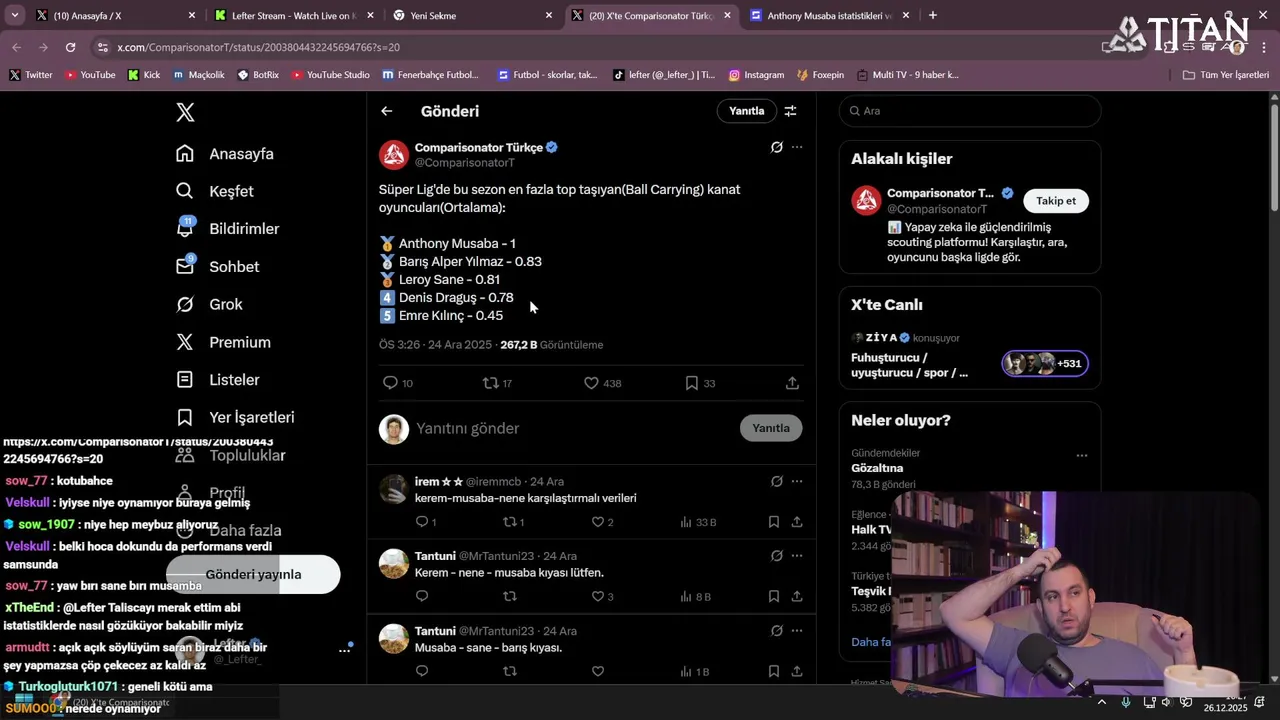This screenshot has height=720, width=1280.
Task: Open Comparisonator Türkçe profile avatar
Action: [x=394, y=155]
